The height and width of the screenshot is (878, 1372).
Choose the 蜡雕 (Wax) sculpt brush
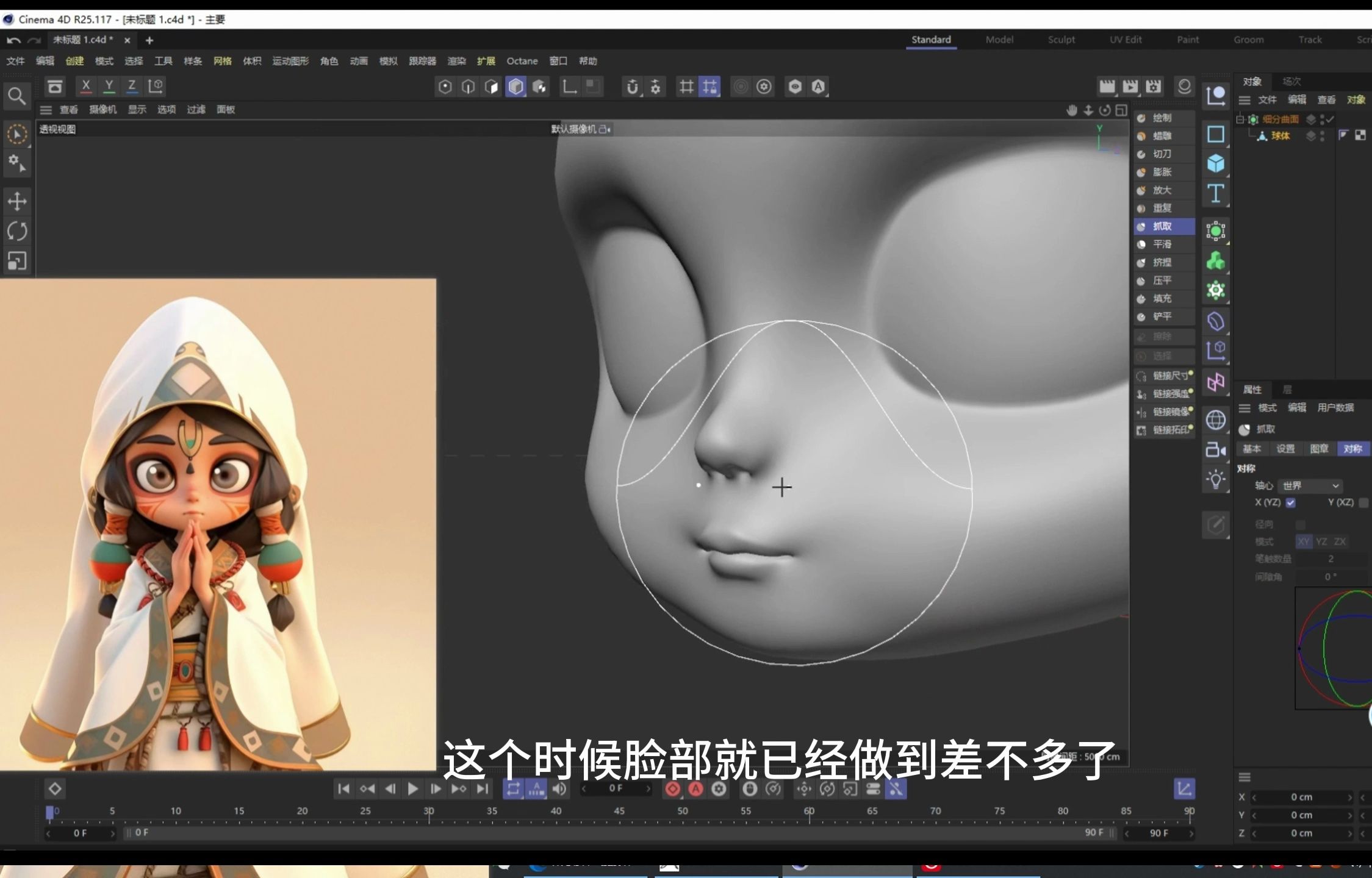[1163, 136]
